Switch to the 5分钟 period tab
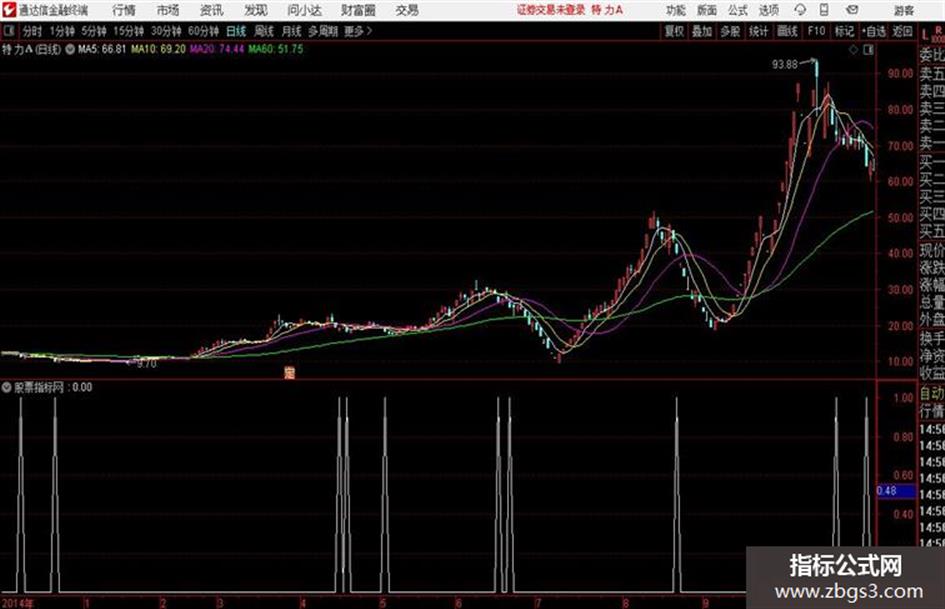This screenshot has height=609, width=945. (x=94, y=31)
